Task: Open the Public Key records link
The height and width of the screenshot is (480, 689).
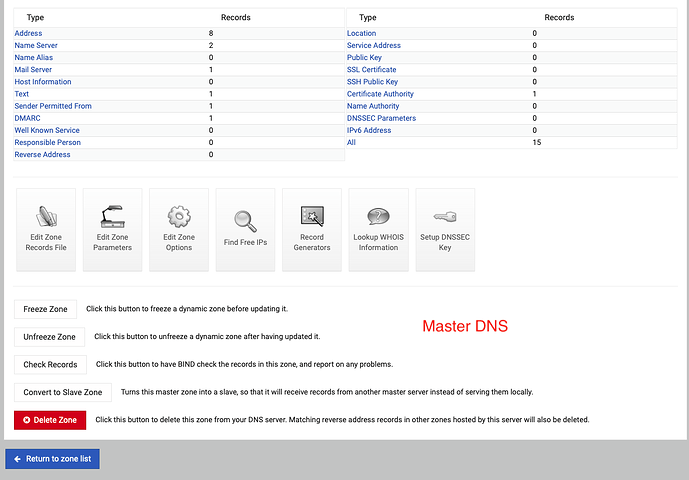Action: [x=364, y=58]
